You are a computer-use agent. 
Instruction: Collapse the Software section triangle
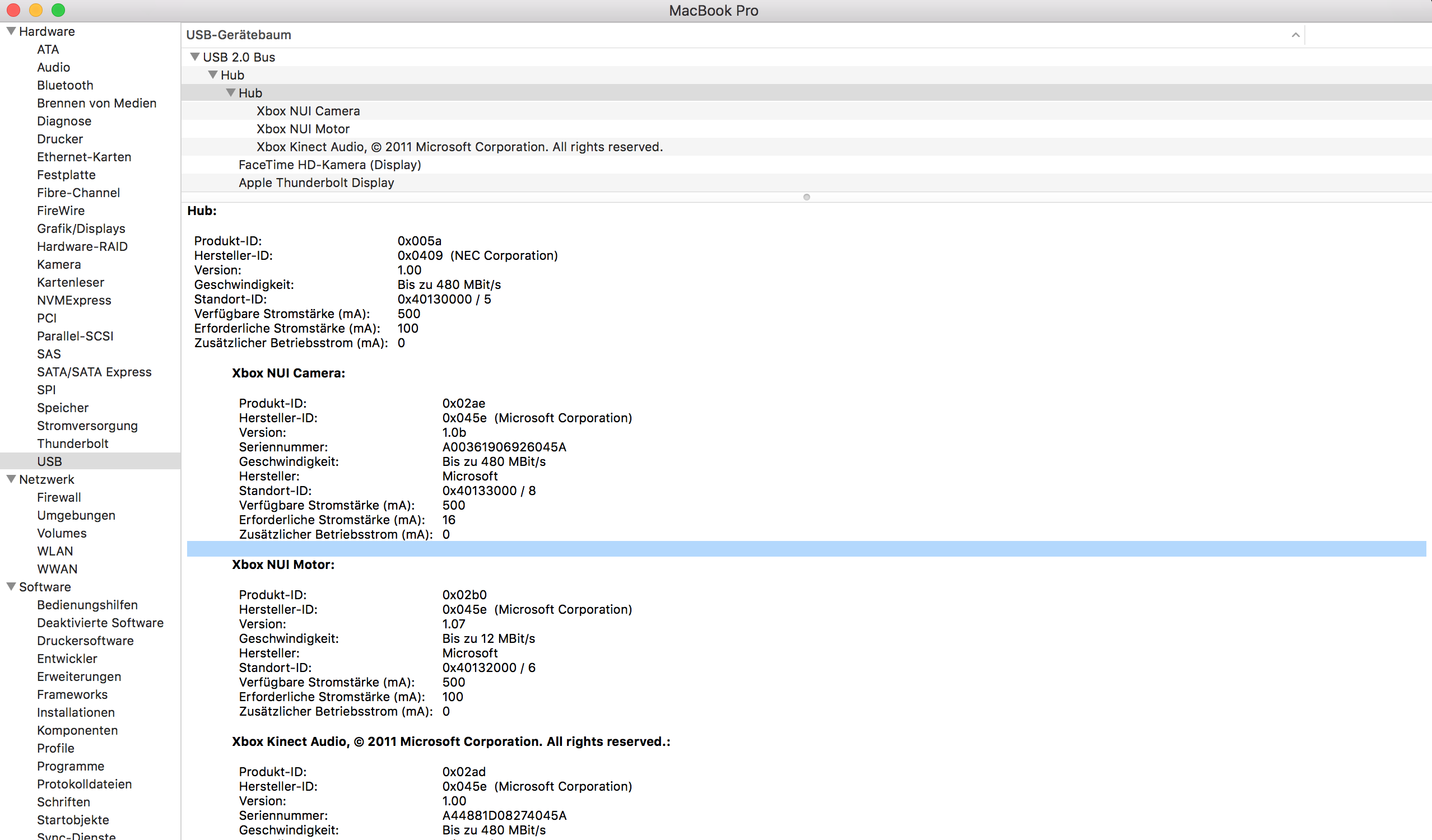tap(11, 587)
